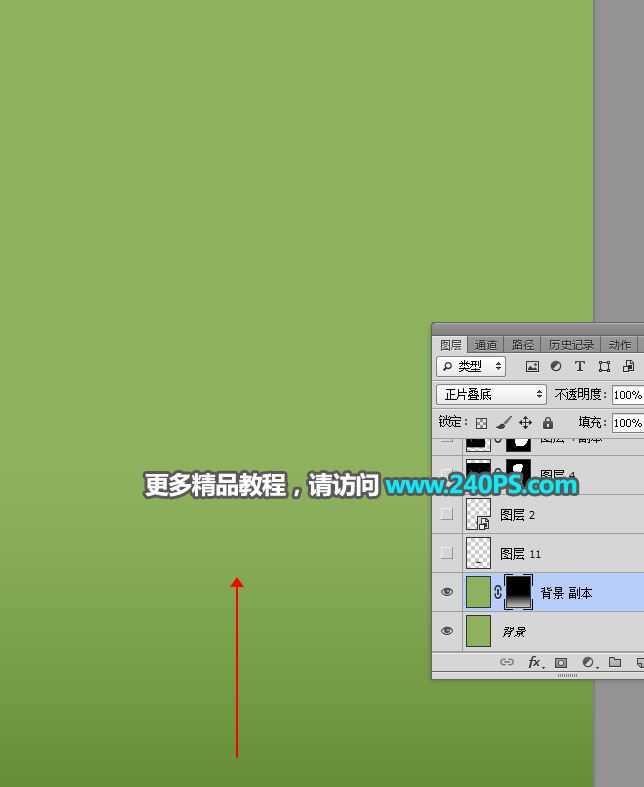Enable lock image pixels brush icon
This screenshot has width=644, height=787.
point(504,423)
